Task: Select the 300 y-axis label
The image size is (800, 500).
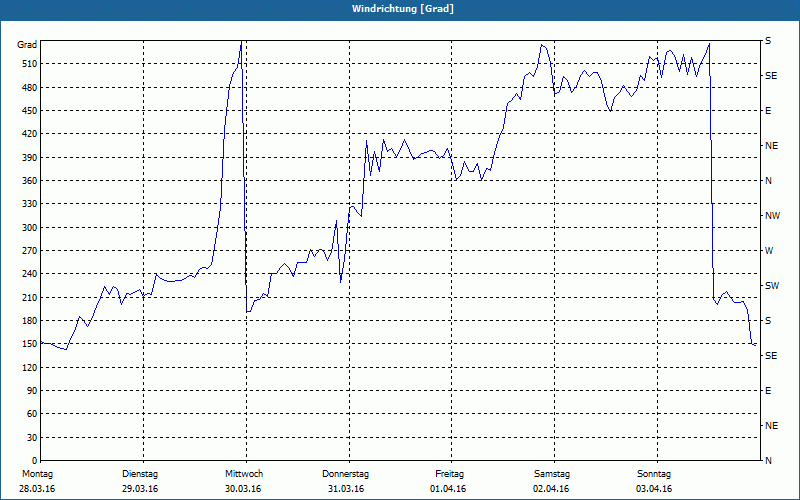Action: point(30,228)
